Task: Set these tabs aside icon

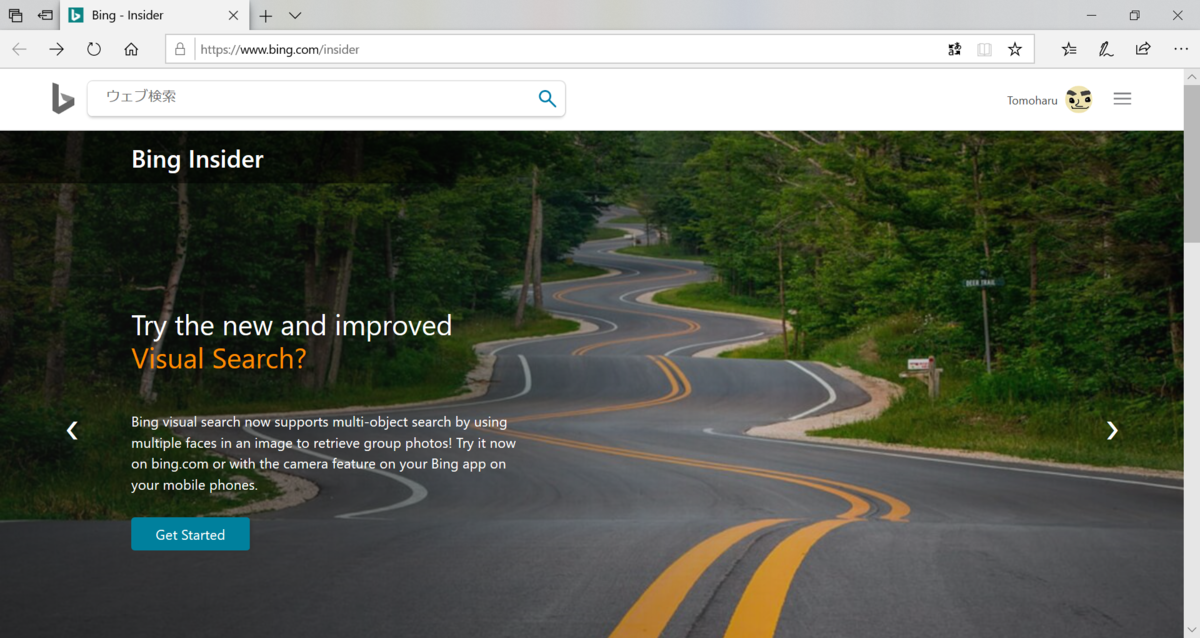Action: pos(45,16)
